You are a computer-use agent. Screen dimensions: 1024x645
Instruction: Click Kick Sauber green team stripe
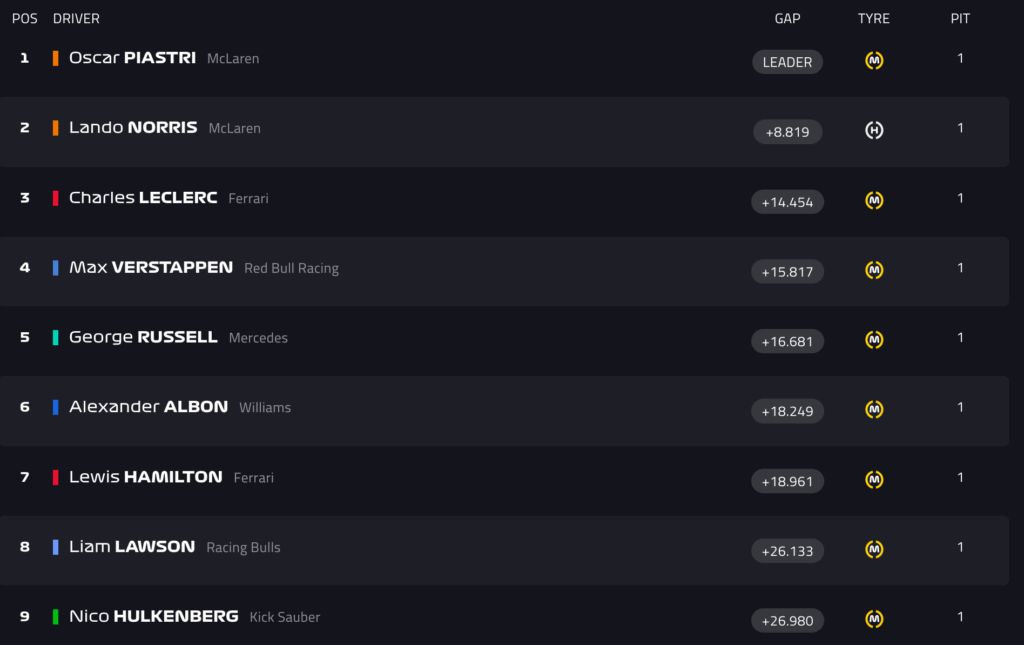pyautogui.click(x=56, y=617)
